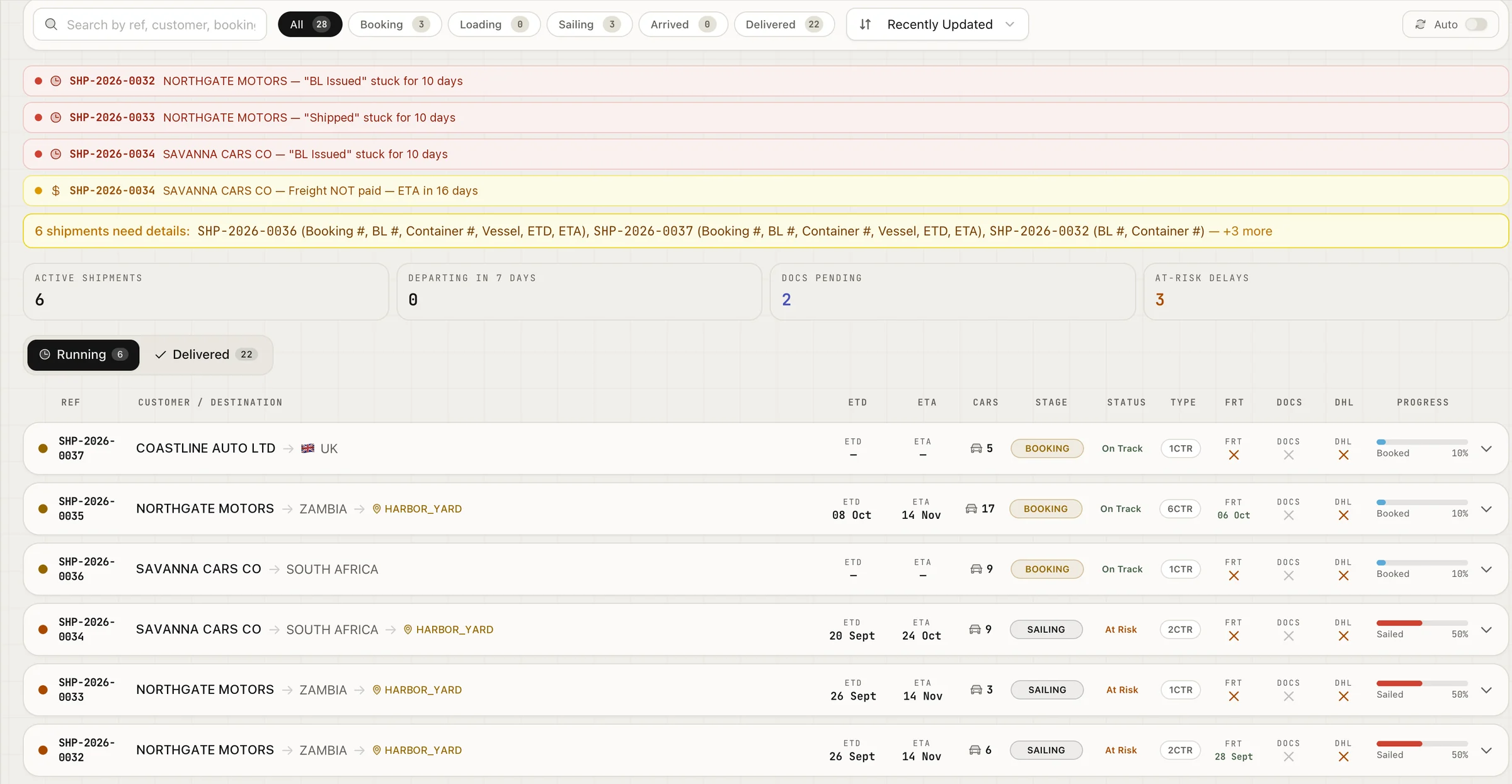Click HARBOR_YARD pin icon in SHP-2026-0035 row
Screen dimensions: 1512x784
(377, 509)
